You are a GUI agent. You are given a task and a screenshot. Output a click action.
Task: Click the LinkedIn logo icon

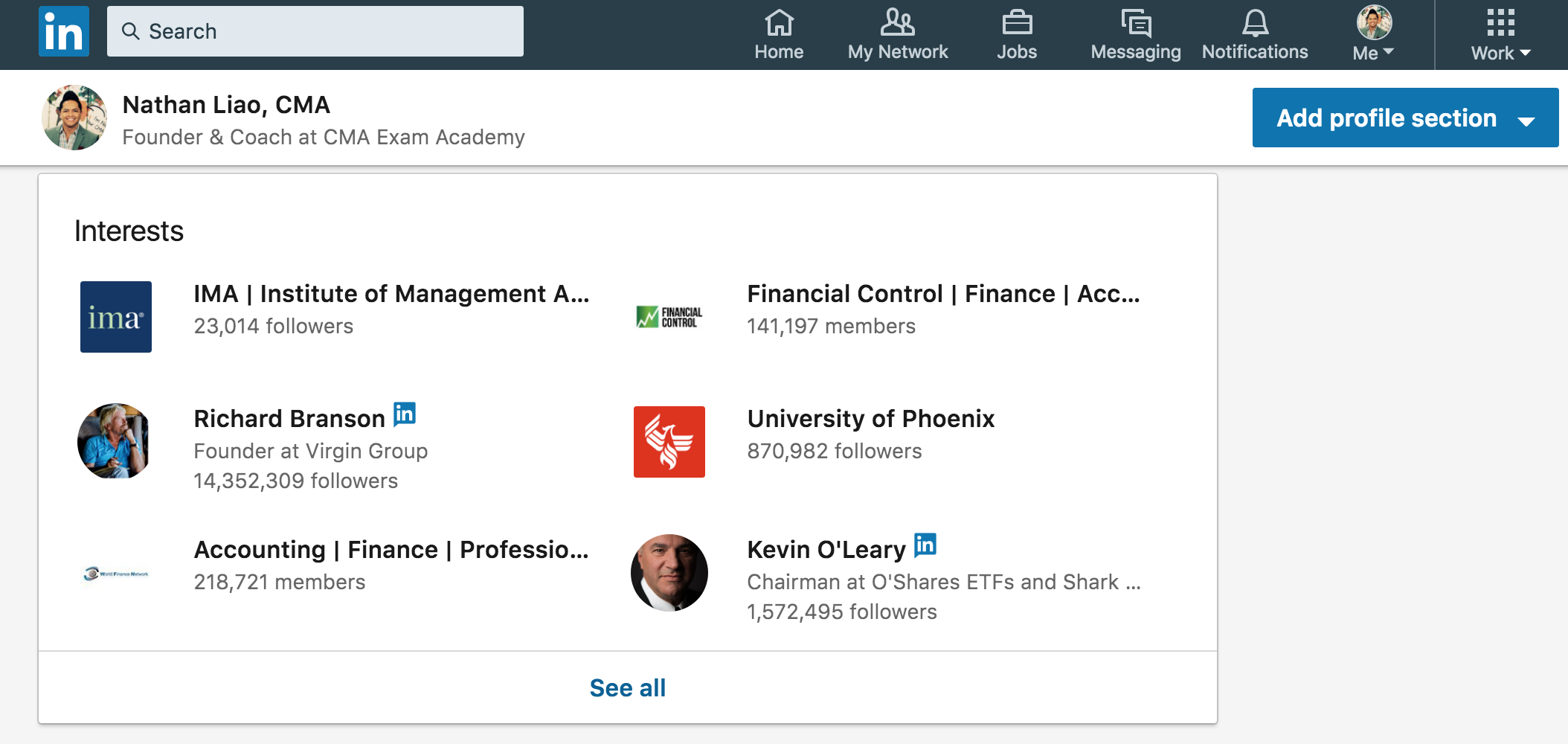(x=64, y=31)
